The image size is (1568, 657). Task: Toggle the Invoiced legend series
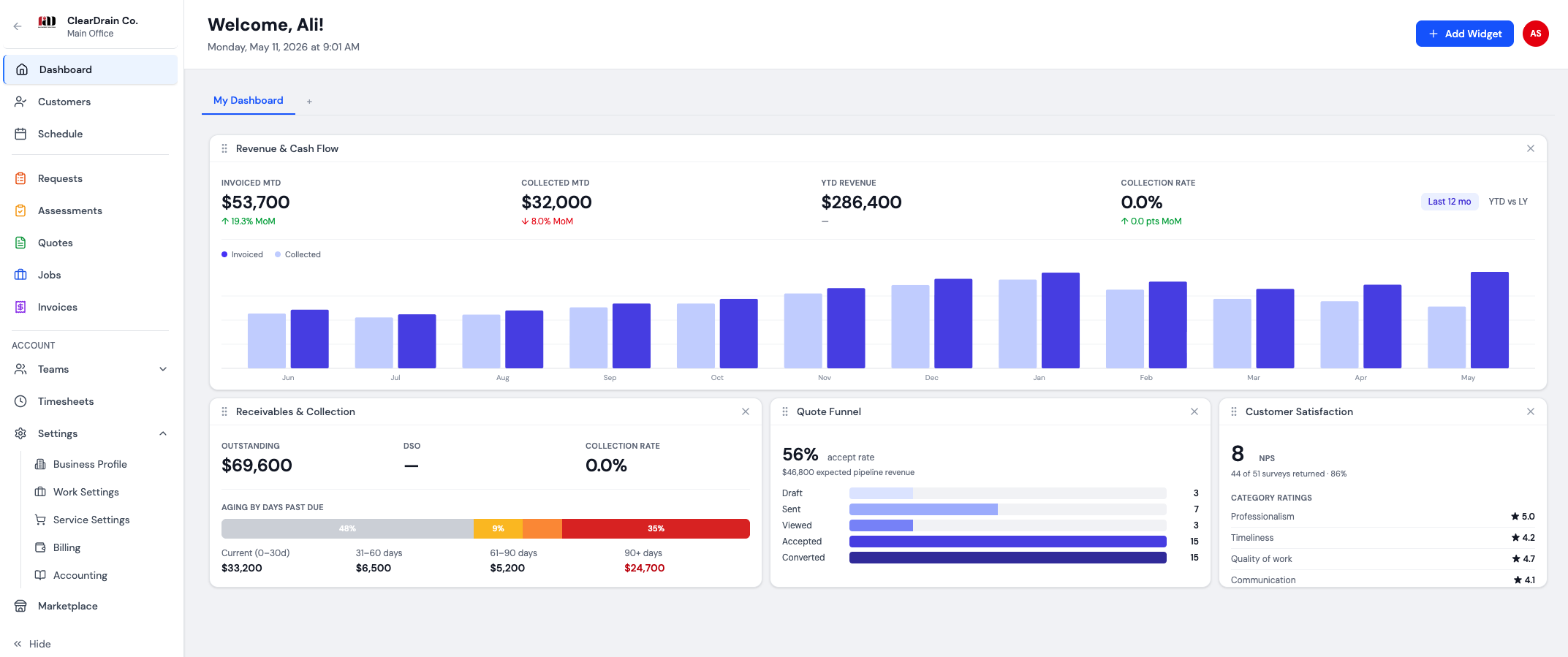(x=242, y=254)
